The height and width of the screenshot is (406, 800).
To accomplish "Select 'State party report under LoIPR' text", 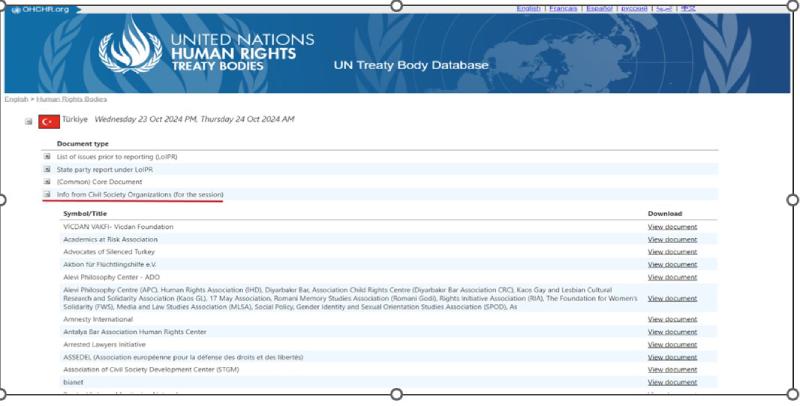I will (x=105, y=169).
